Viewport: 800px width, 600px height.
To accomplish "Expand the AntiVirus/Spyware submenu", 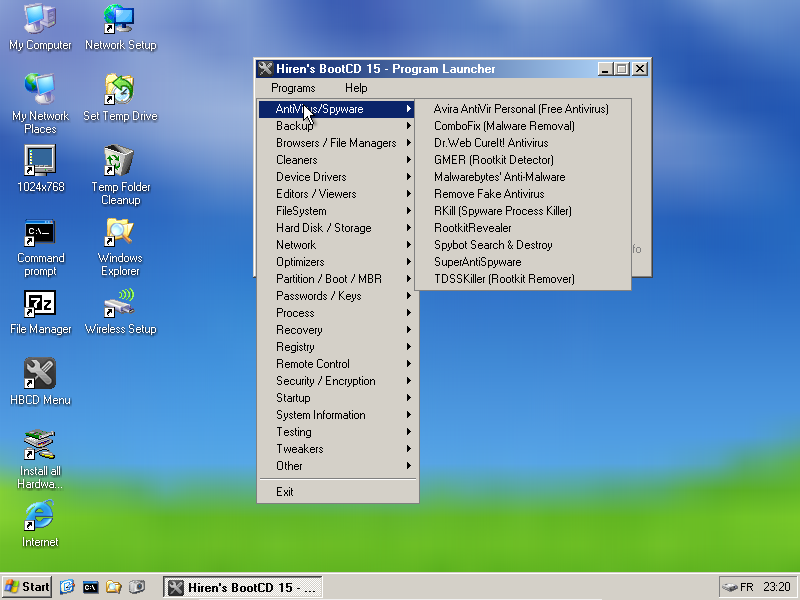I will 337,109.
